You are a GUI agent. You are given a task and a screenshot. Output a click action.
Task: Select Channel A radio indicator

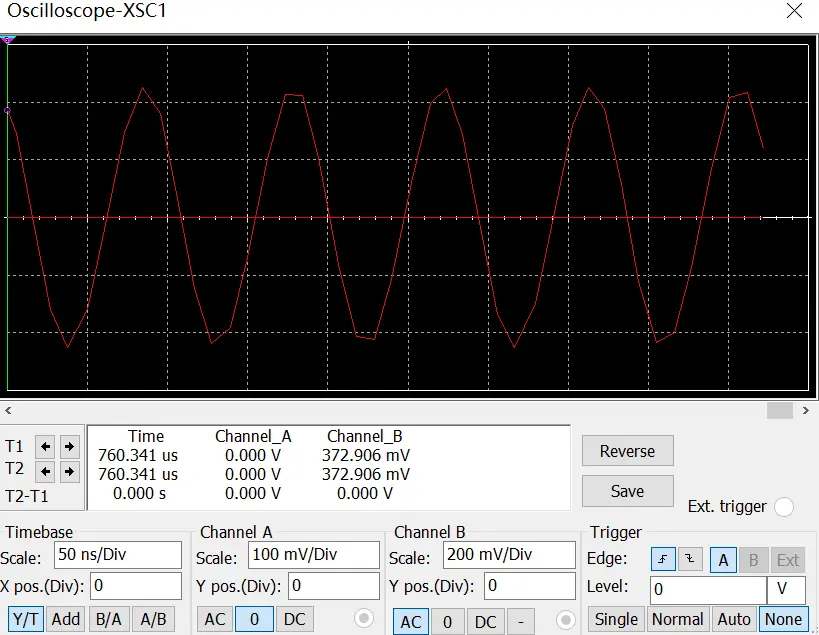[x=364, y=618]
